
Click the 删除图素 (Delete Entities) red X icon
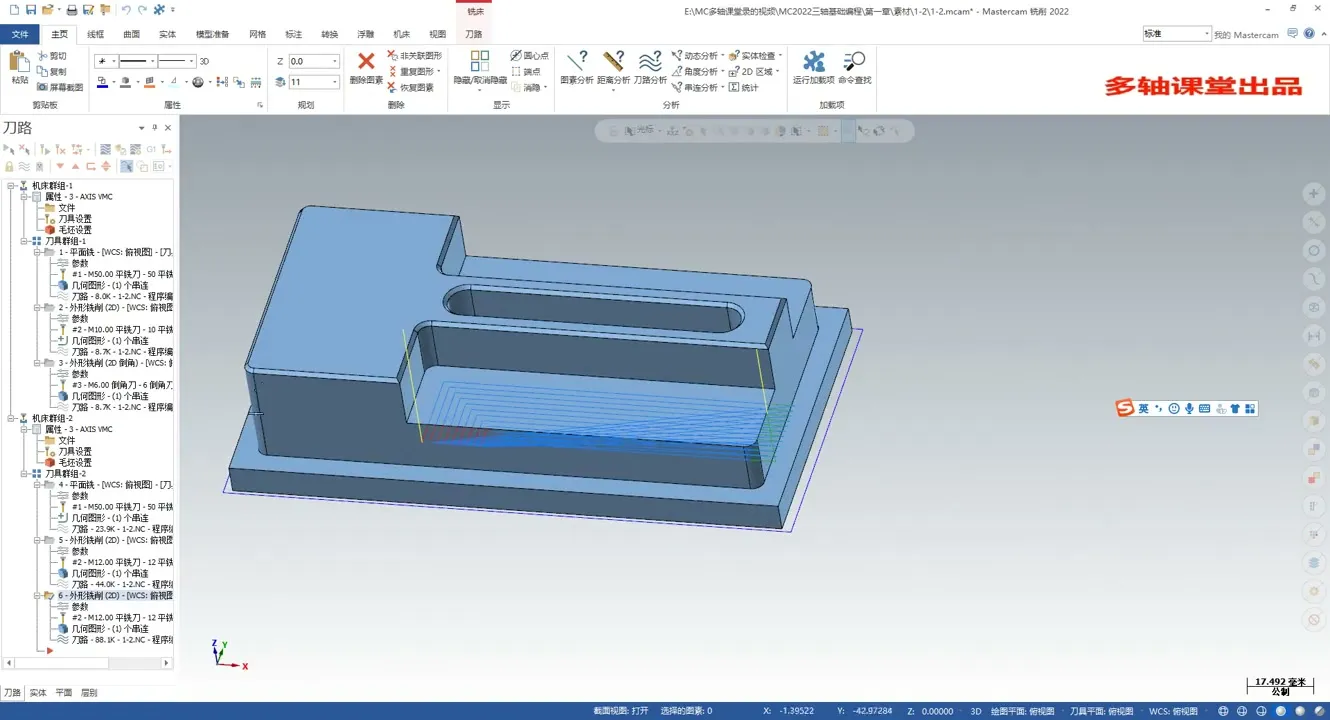pos(366,63)
